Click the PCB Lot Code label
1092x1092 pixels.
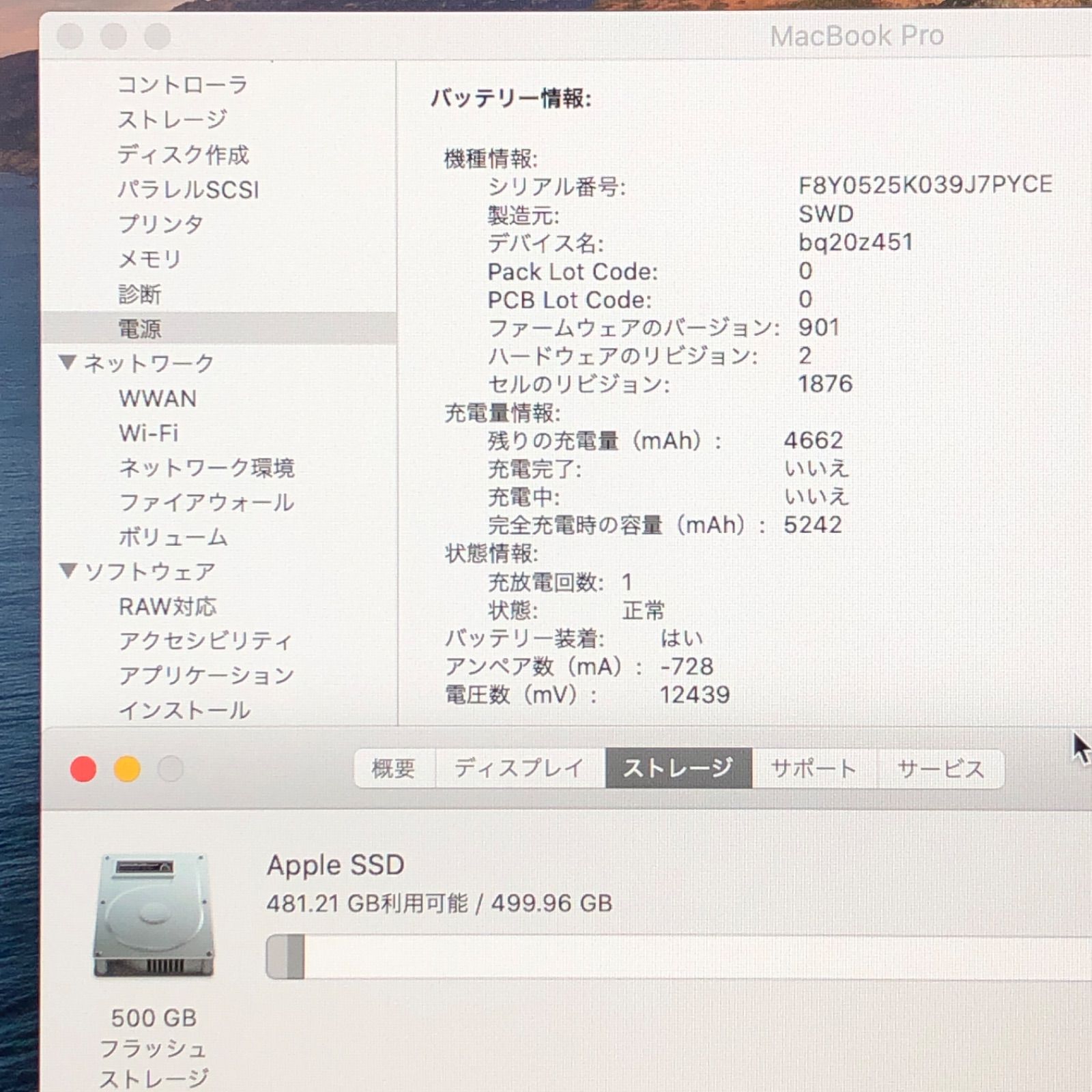[x=569, y=300]
